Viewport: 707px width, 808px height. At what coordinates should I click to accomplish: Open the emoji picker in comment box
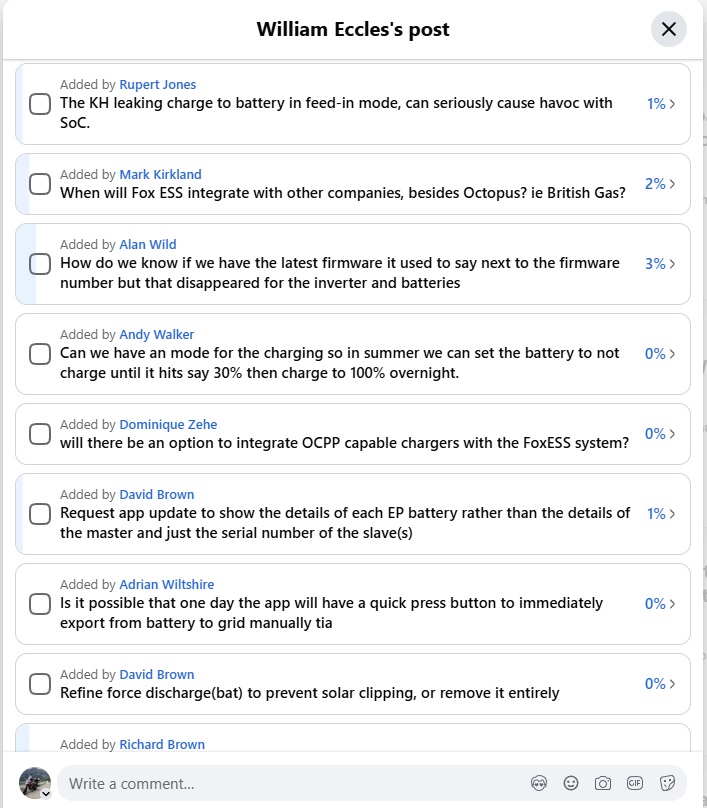pyautogui.click(x=570, y=783)
